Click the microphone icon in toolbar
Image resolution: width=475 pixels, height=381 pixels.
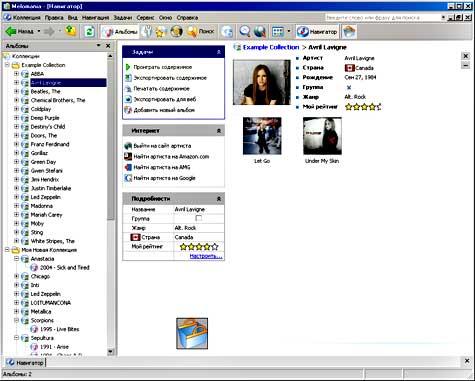tap(146, 32)
